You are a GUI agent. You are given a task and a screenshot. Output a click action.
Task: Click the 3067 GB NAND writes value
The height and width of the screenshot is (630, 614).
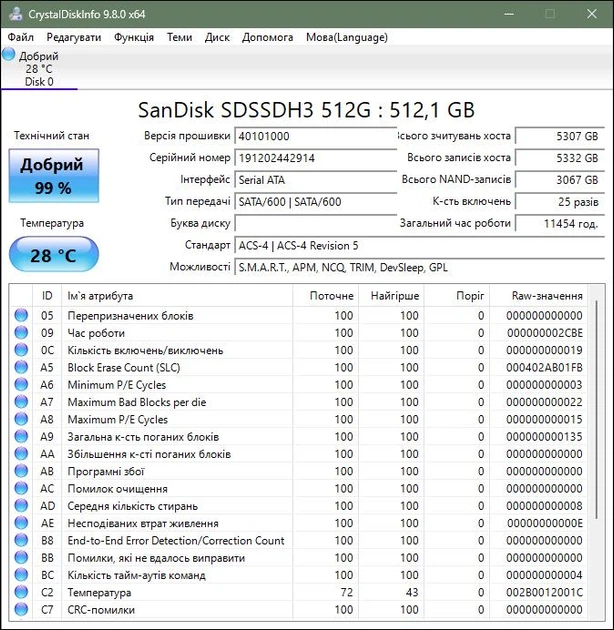[560, 180]
